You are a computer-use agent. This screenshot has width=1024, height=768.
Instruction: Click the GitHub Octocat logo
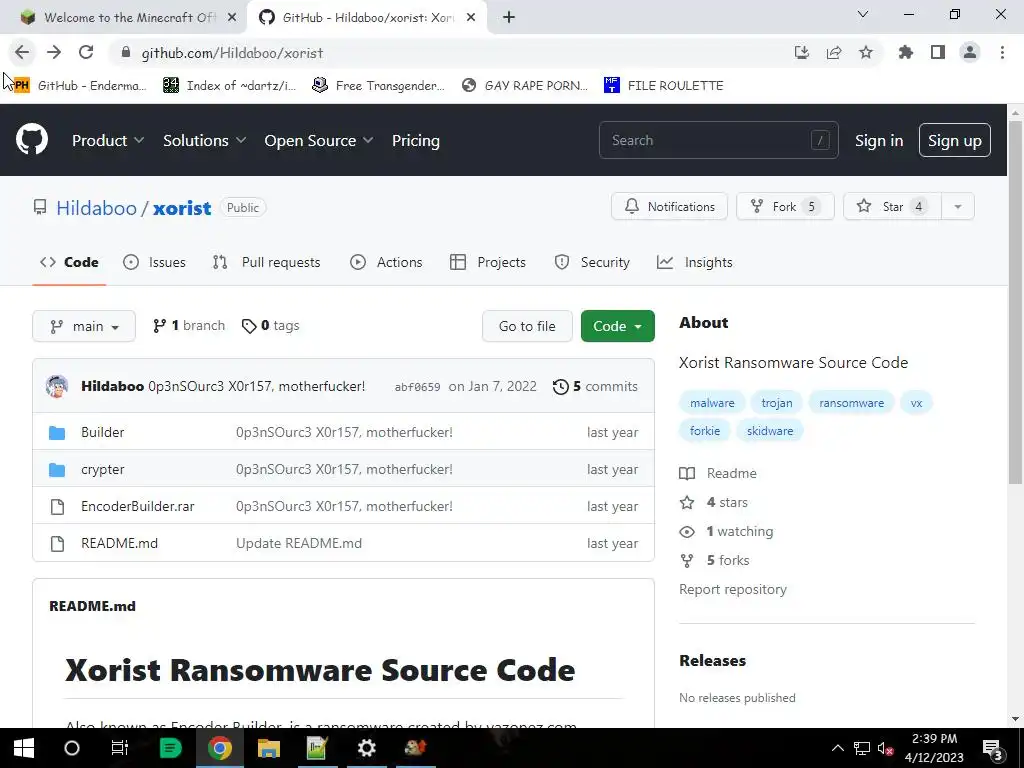[x=31, y=140]
